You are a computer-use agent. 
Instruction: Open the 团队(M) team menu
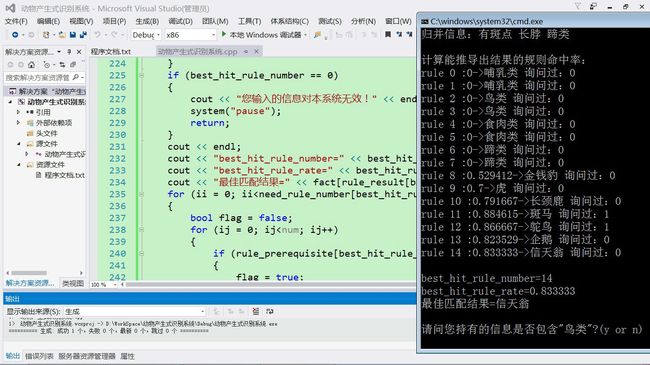[x=215, y=21]
